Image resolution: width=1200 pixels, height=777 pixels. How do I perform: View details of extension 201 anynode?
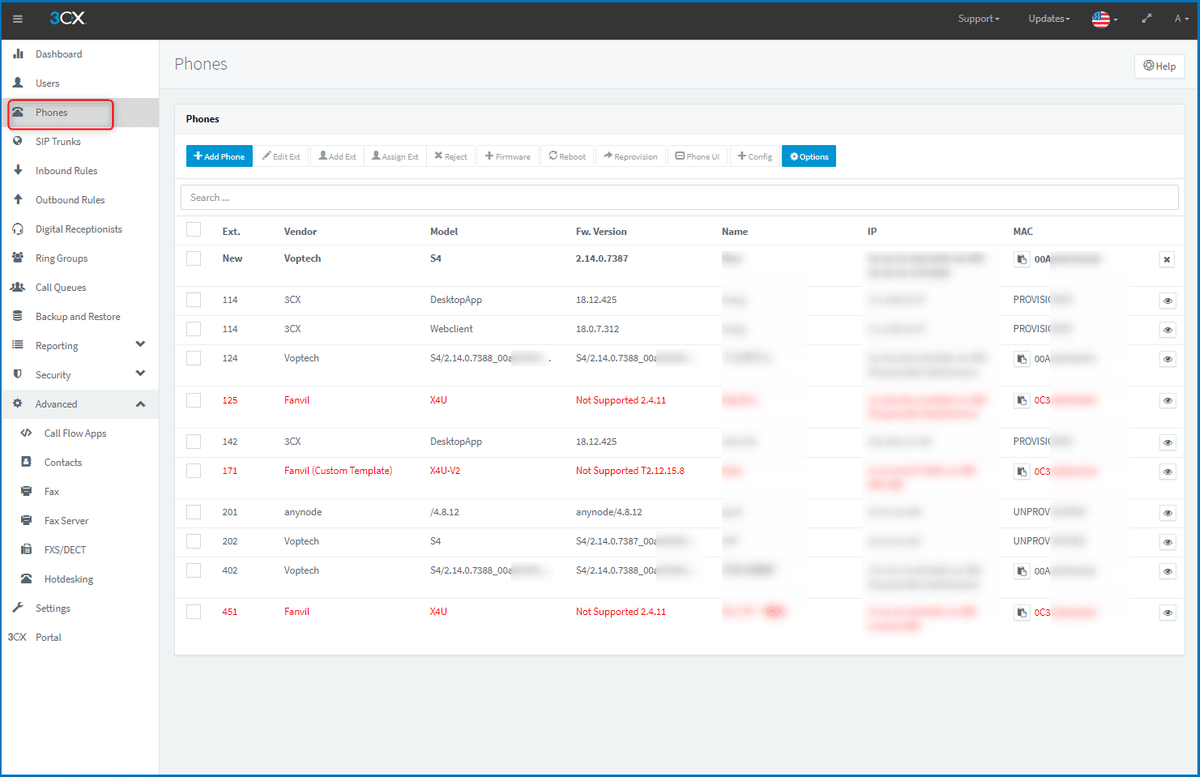(1167, 513)
